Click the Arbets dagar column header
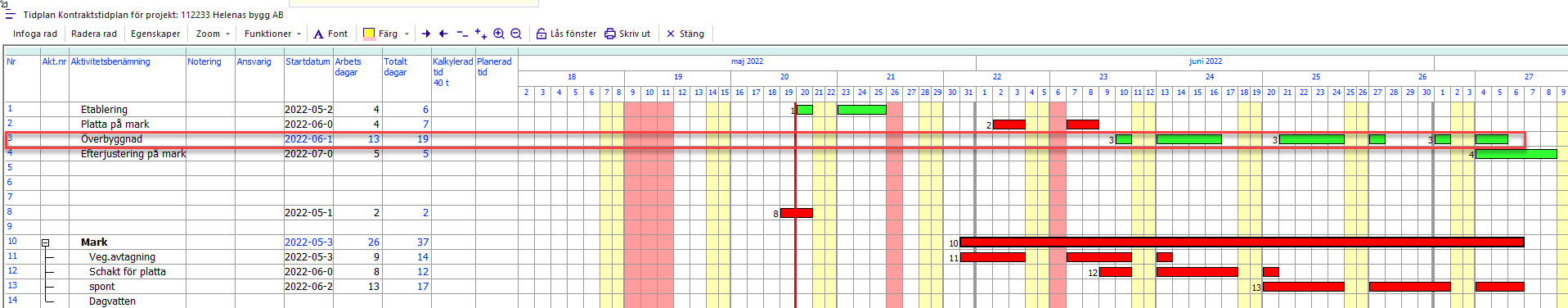The width and height of the screenshot is (1568, 308). [x=348, y=66]
